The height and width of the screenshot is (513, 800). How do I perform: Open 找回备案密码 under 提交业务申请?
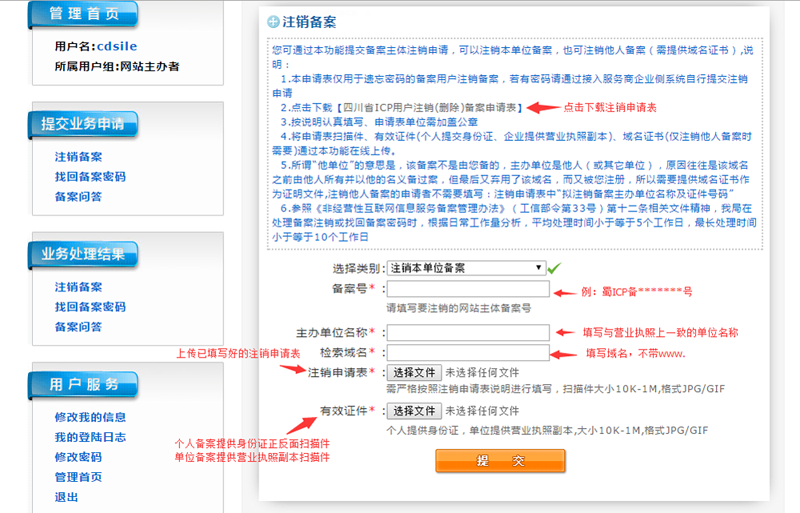(x=90, y=177)
